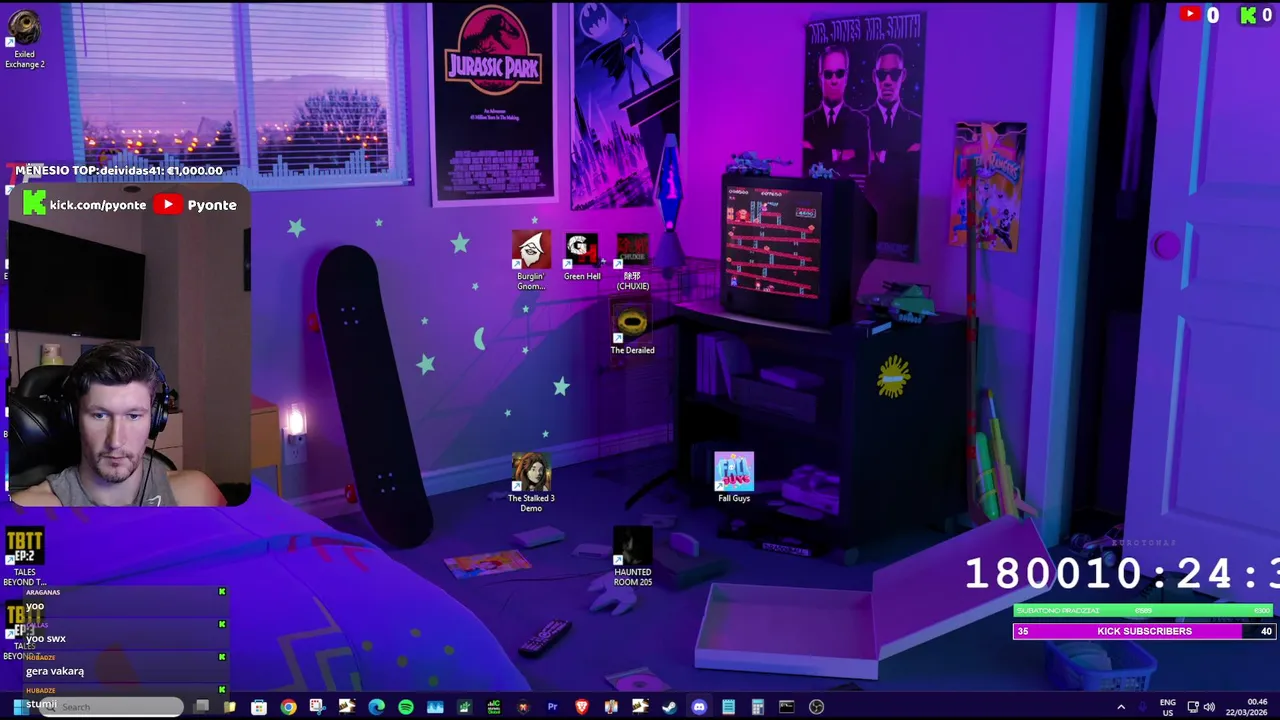Open The Derailed desktop shortcut

pos(632,330)
